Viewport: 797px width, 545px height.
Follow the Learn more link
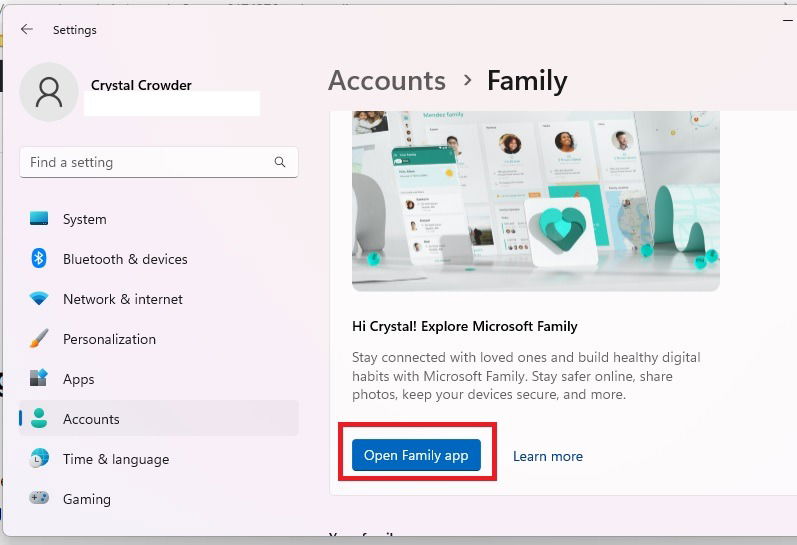coord(547,456)
